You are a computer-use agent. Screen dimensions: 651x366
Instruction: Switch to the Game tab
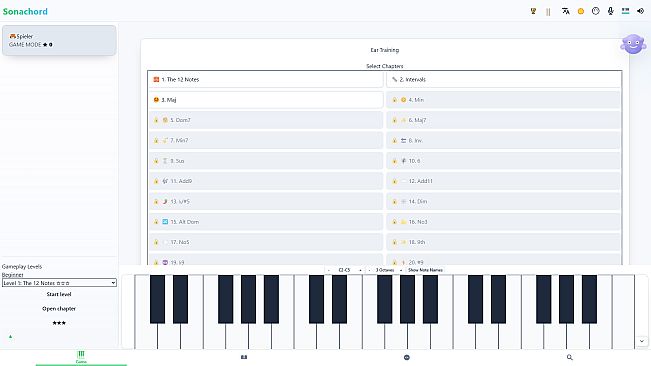(81, 356)
